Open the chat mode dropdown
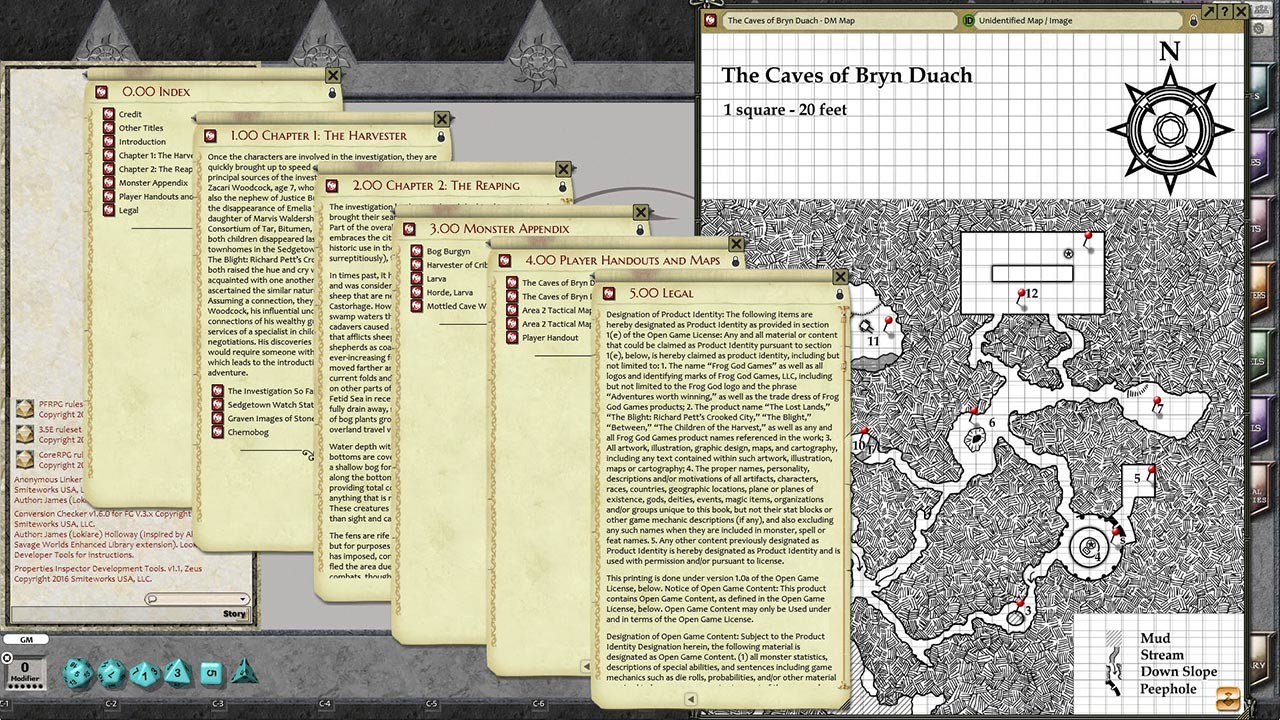Image resolution: width=1280 pixels, height=720 pixels. point(198,599)
